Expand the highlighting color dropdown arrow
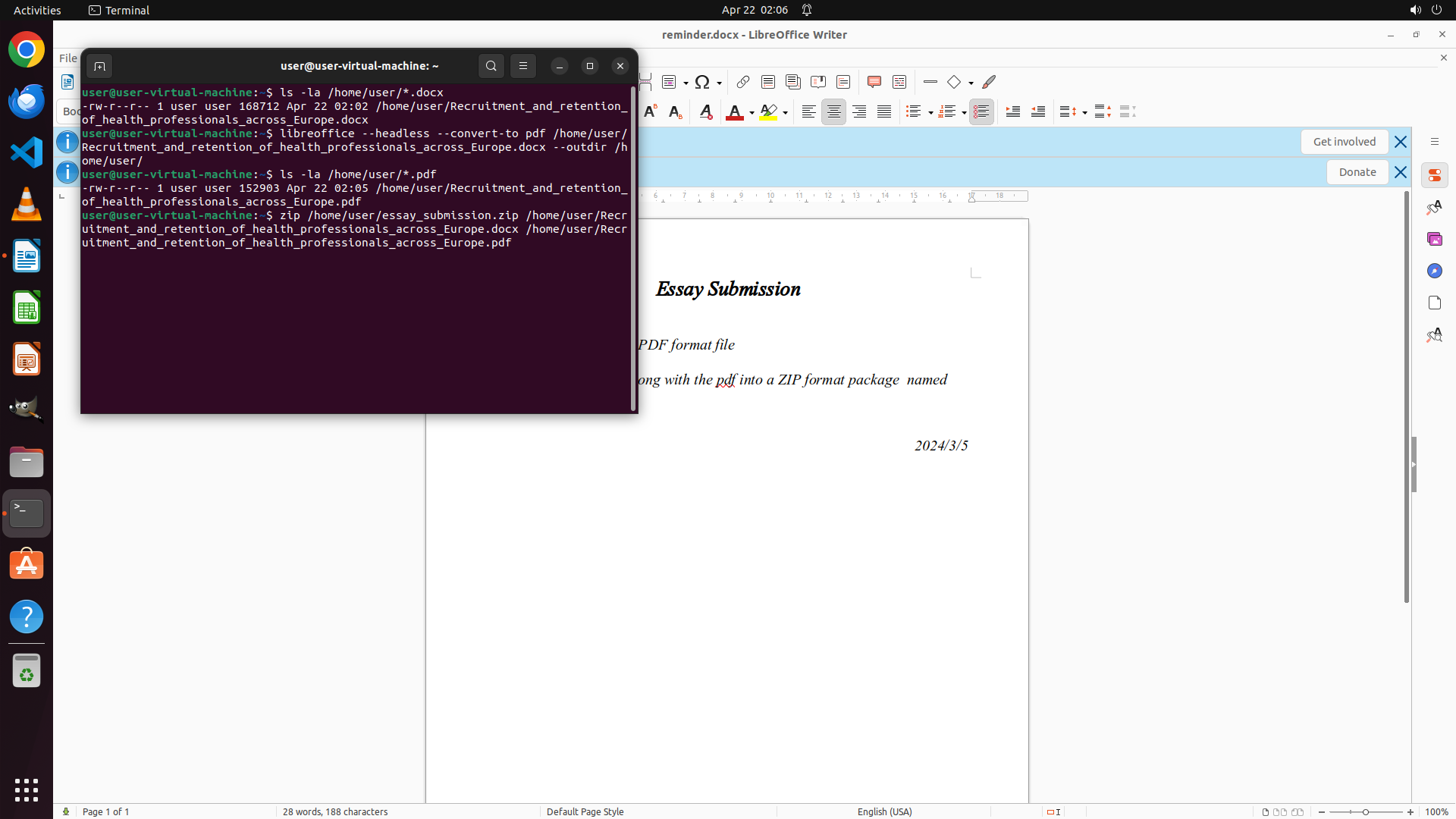 pyautogui.click(x=786, y=113)
